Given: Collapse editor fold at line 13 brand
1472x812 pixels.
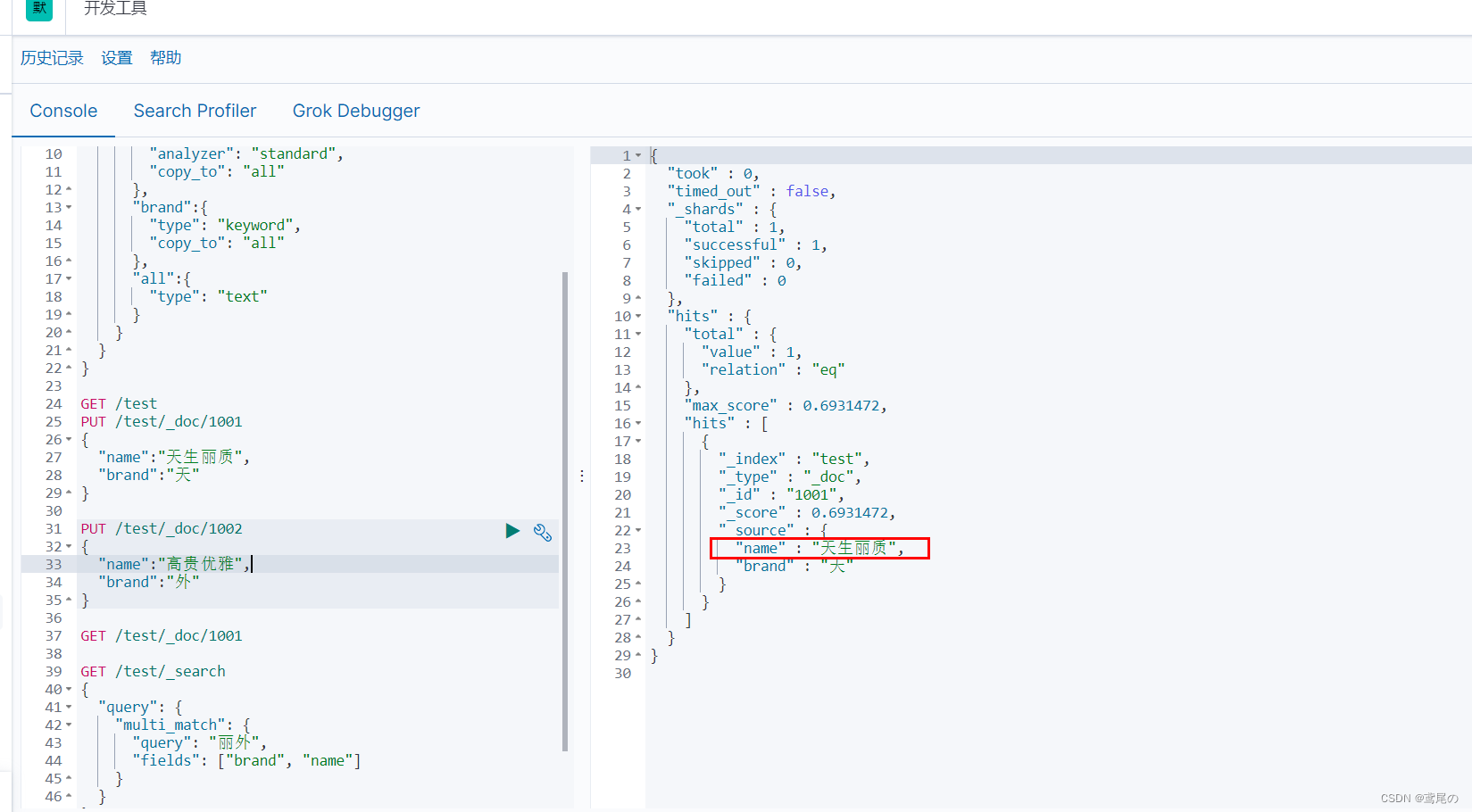Looking at the screenshot, I should point(69,207).
